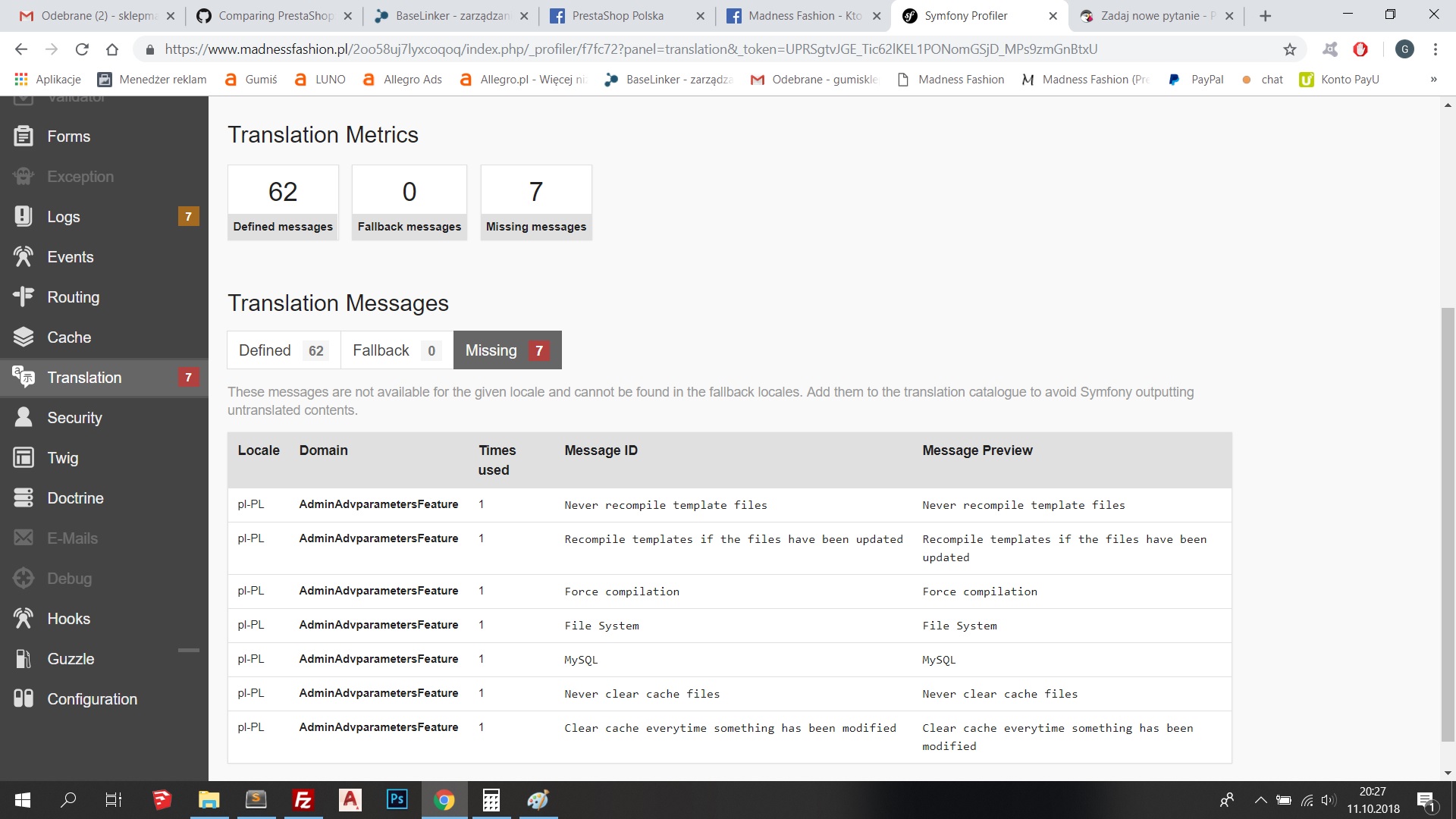Bookmark this page with star icon
The height and width of the screenshot is (819, 1456).
click(1289, 49)
